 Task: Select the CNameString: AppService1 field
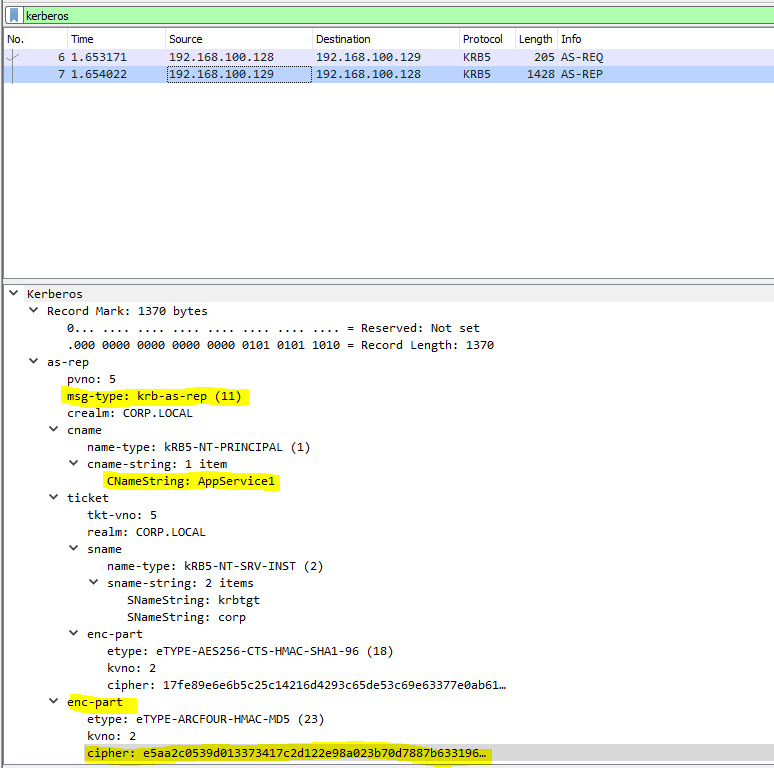click(x=190, y=482)
